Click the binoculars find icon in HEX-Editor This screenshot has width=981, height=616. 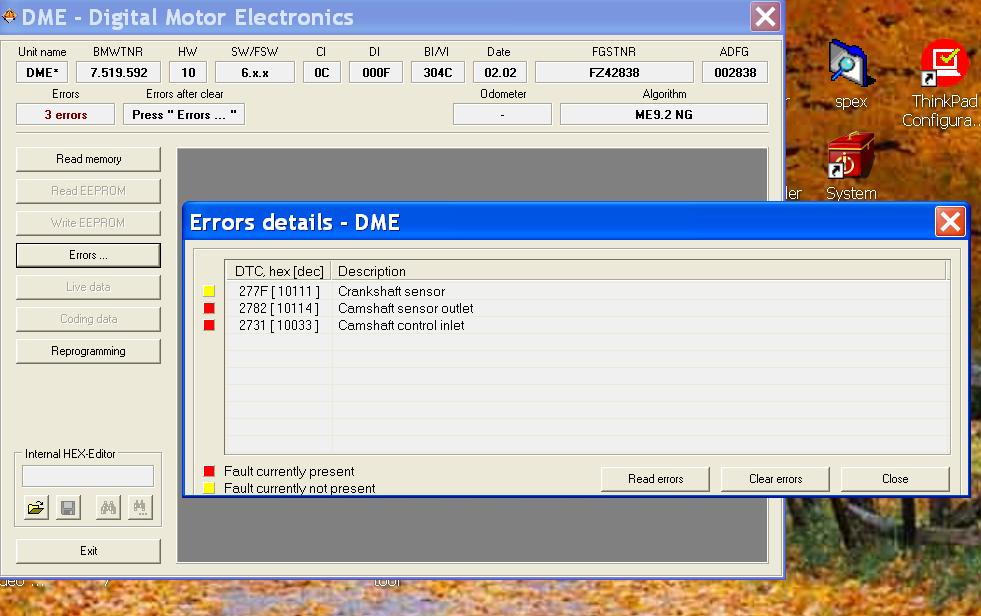(x=108, y=507)
